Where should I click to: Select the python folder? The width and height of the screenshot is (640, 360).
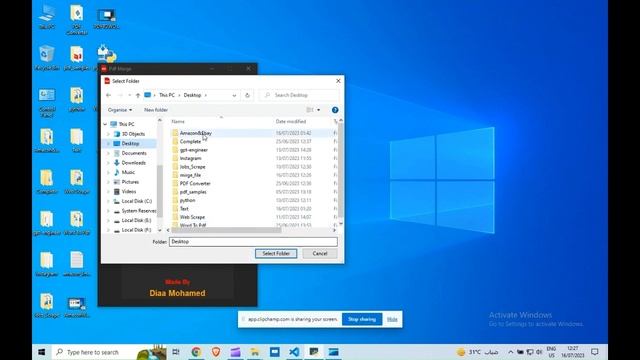tap(187, 200)
